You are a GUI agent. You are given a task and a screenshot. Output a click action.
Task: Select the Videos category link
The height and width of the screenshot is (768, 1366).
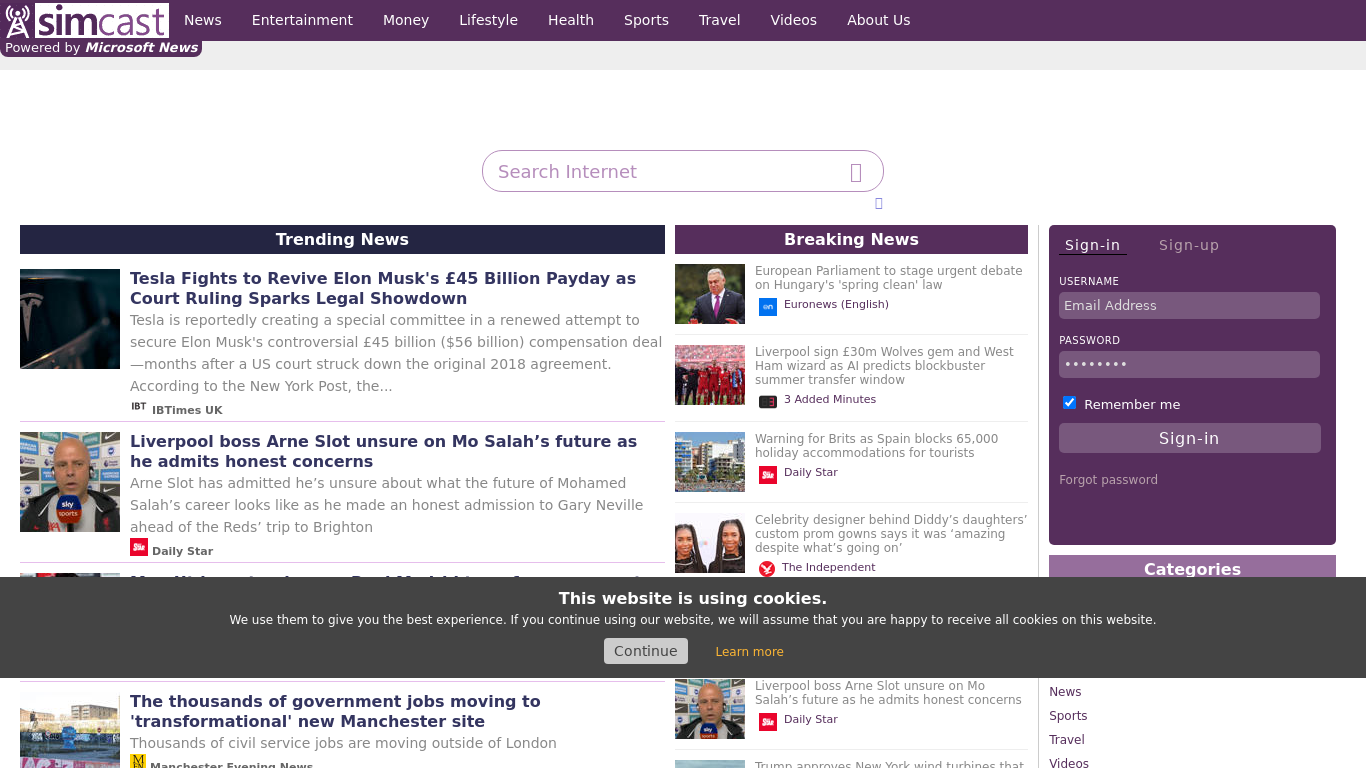tap(1069, 763)
